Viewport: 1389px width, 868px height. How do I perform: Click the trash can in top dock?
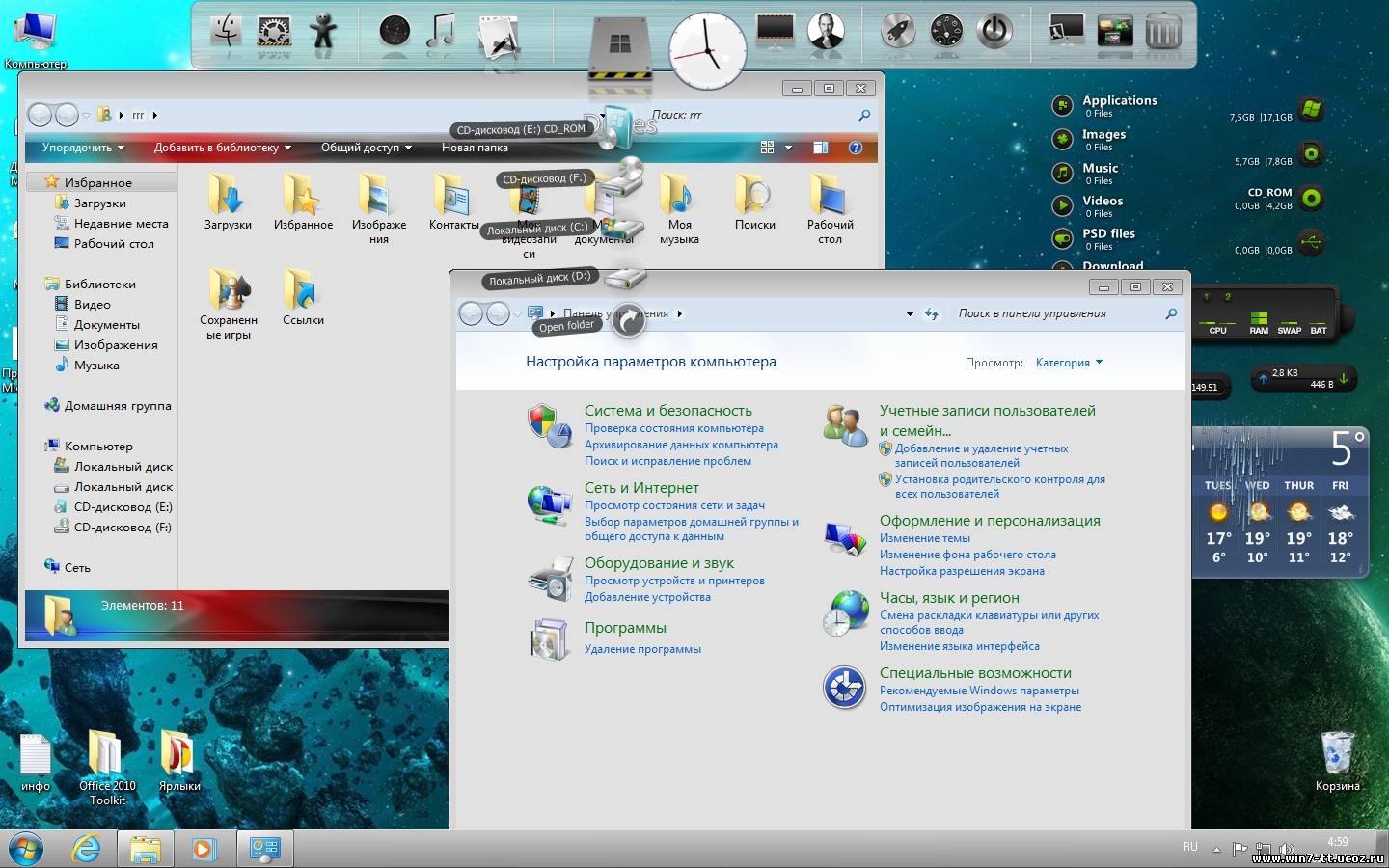1163,31
